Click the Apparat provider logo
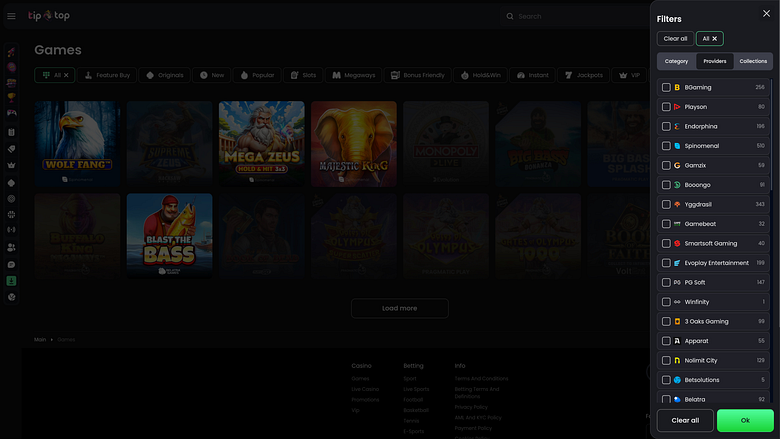The image size is (780, 439). (x=677, y=341)
